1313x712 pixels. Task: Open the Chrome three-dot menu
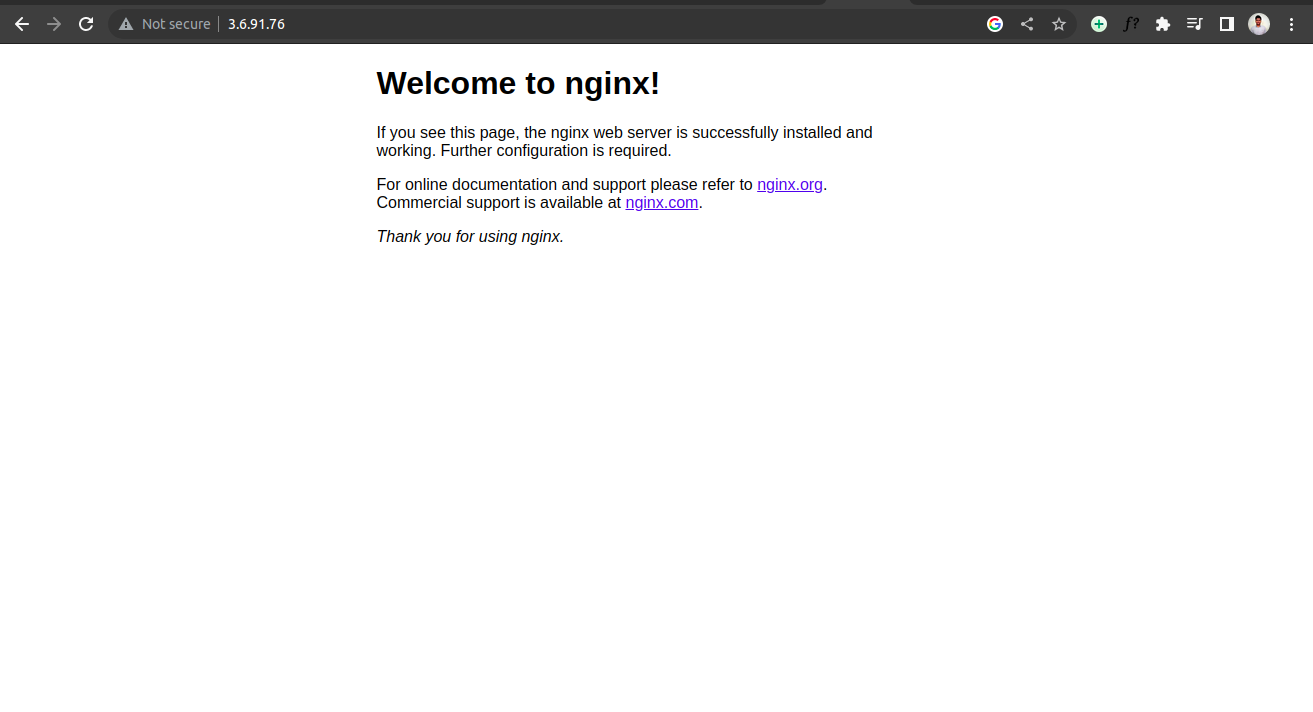tap(1291, 24)
